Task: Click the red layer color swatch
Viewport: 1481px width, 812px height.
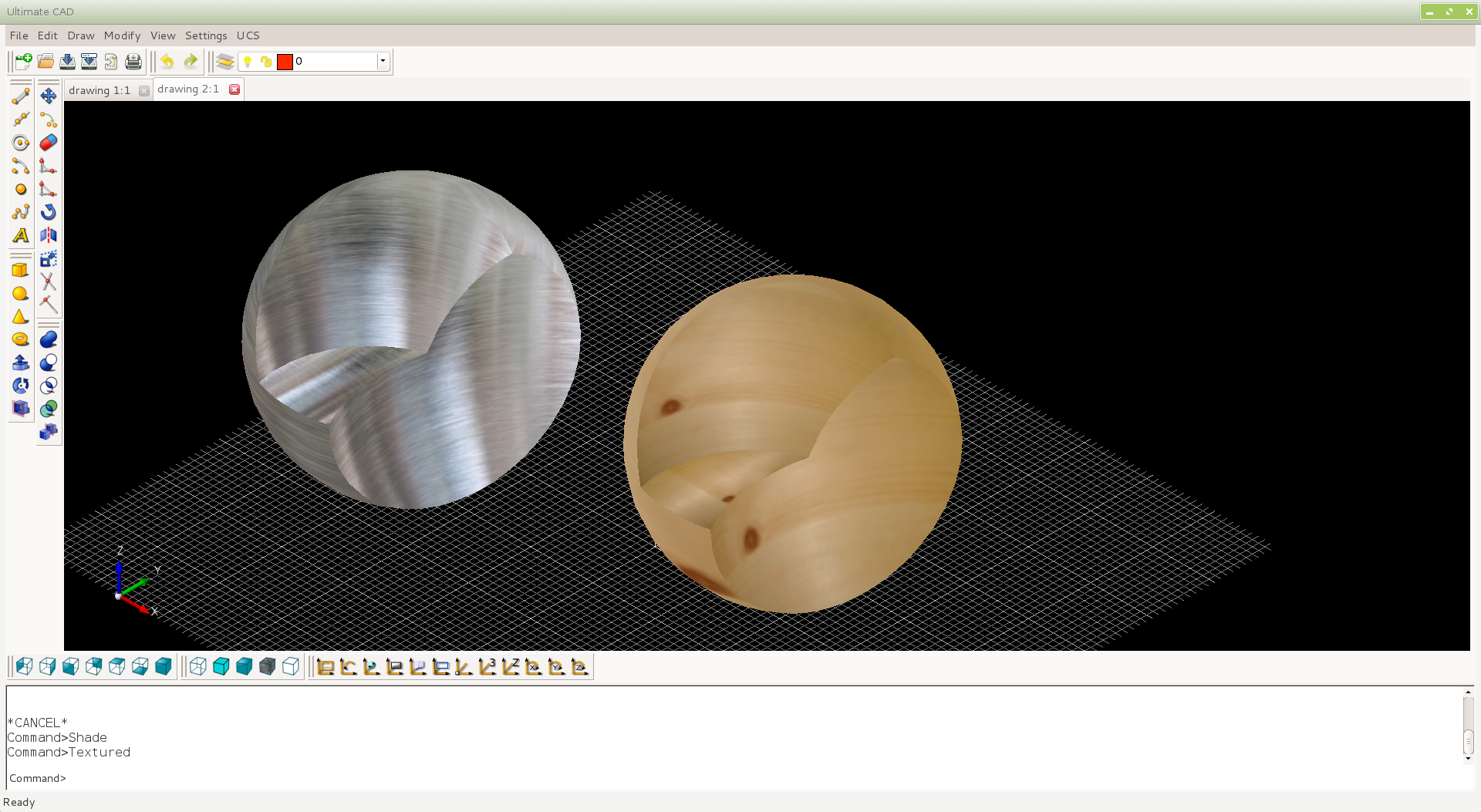Action: (x=285, y=62)
